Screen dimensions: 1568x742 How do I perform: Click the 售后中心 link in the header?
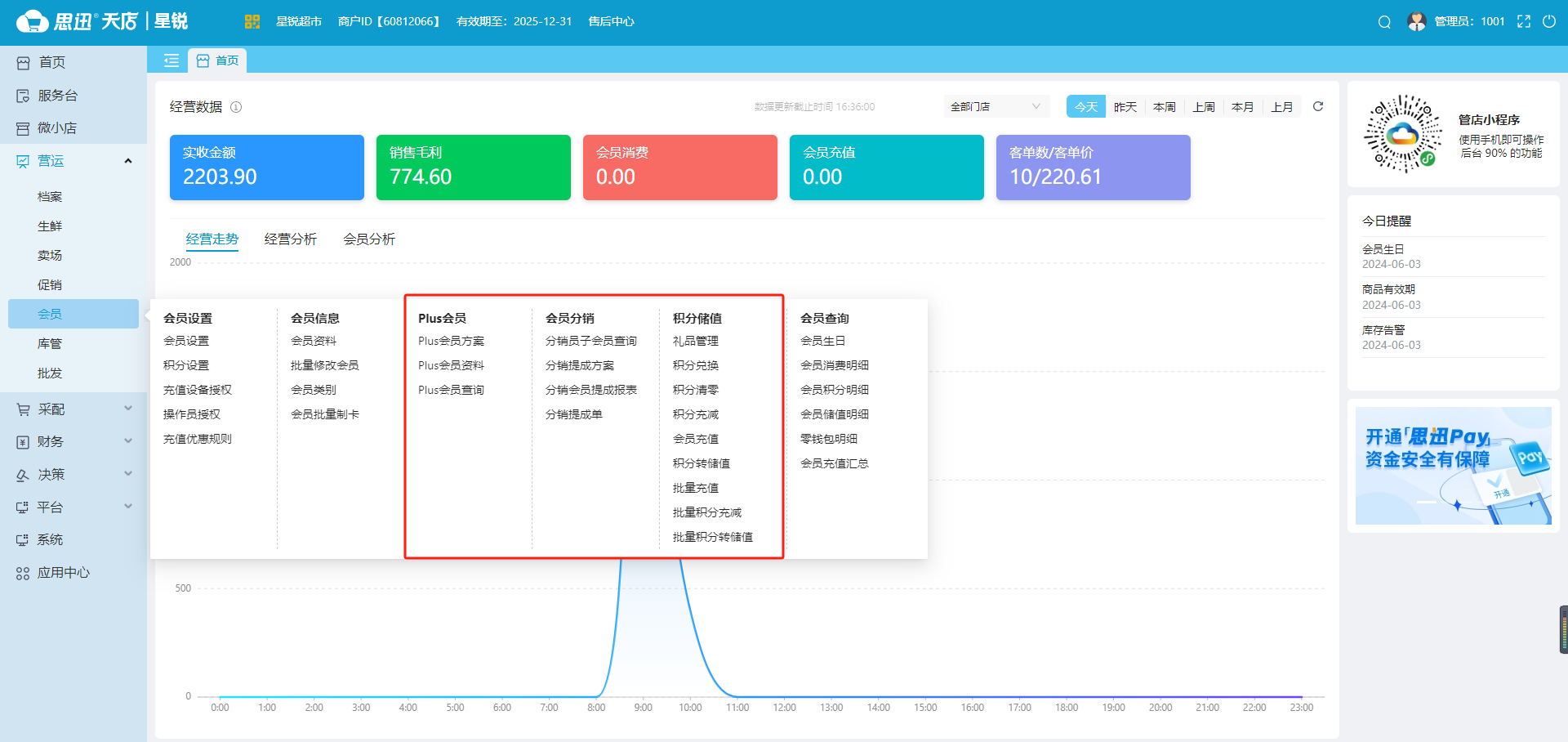610,21
